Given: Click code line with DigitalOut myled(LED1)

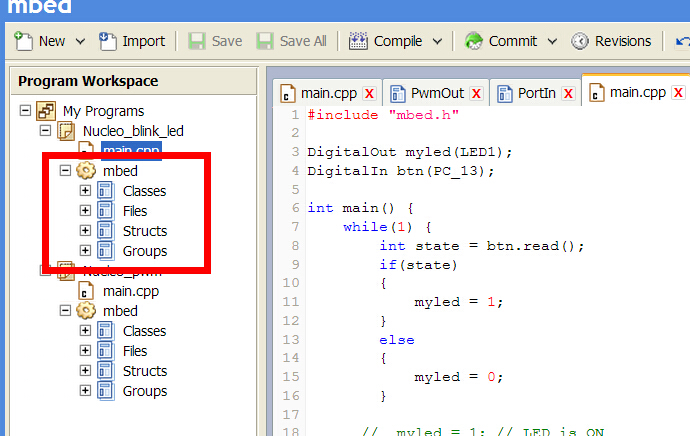Looking at the screenshot, I should 410,152.
